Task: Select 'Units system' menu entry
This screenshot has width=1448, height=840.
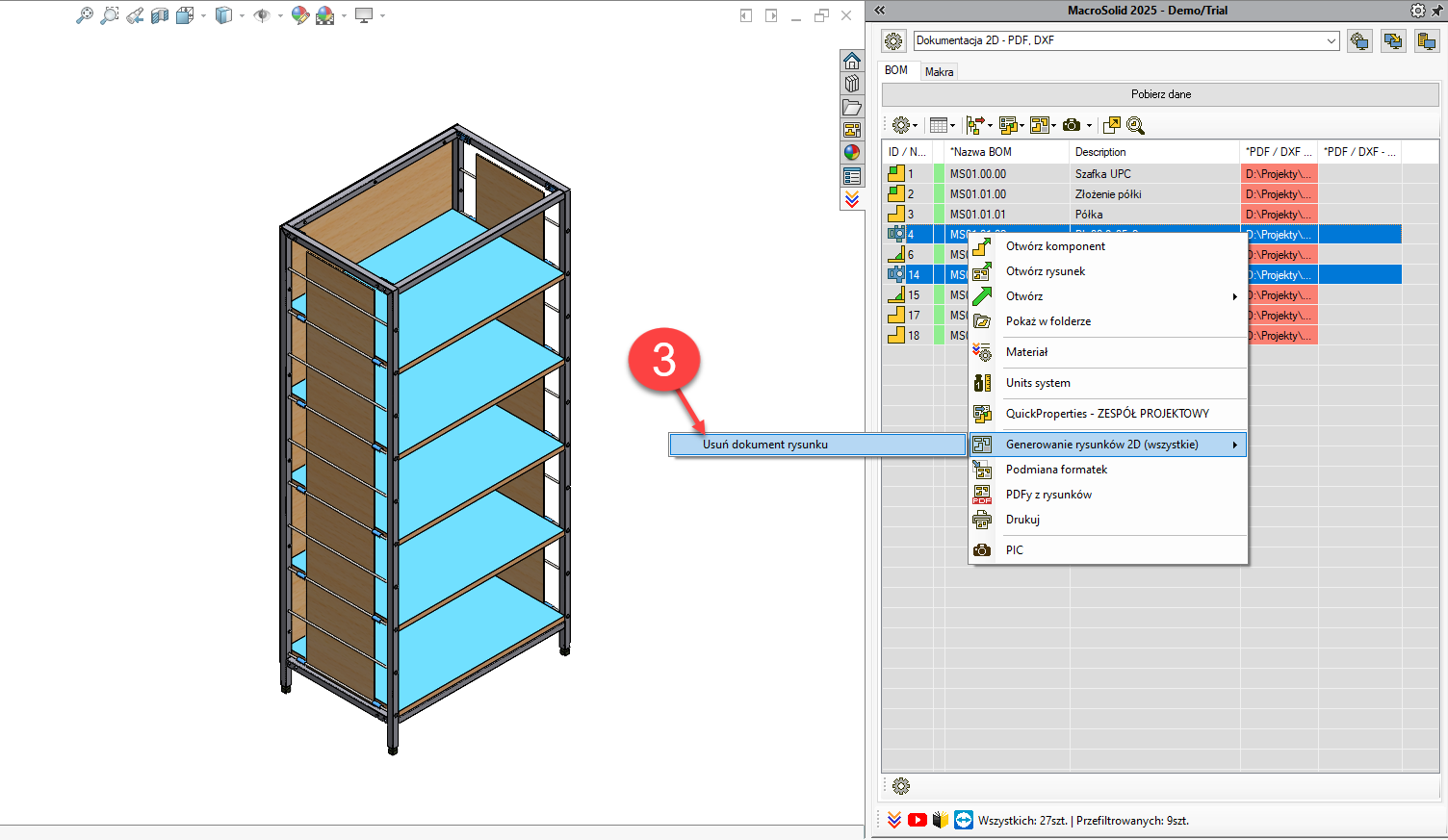Action: [x=1108, y=383]
